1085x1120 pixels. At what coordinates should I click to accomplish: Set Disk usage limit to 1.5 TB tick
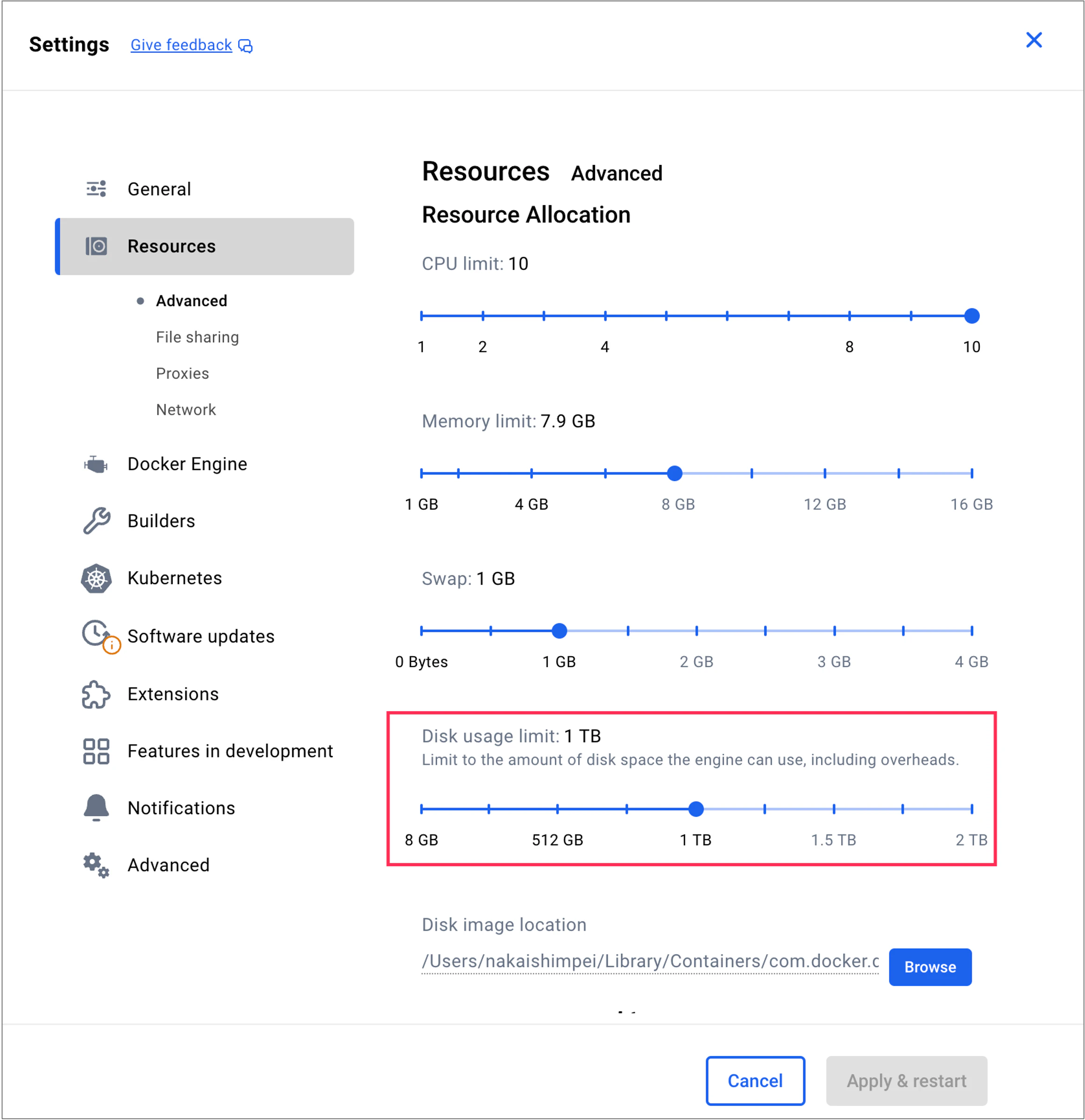pos(834,808)
